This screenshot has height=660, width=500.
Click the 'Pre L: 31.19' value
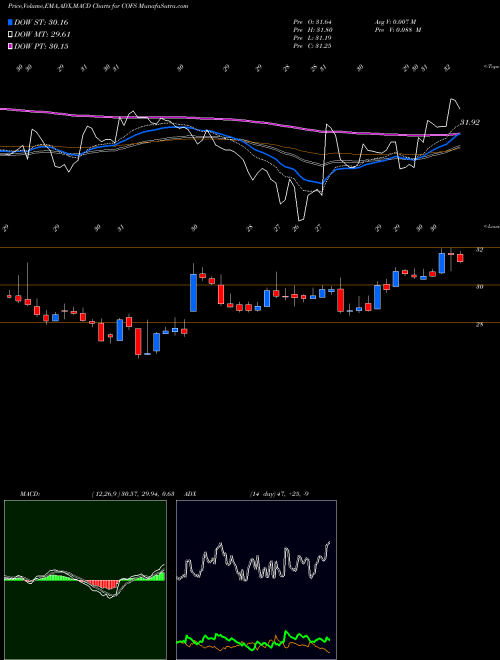click(312, 38)
